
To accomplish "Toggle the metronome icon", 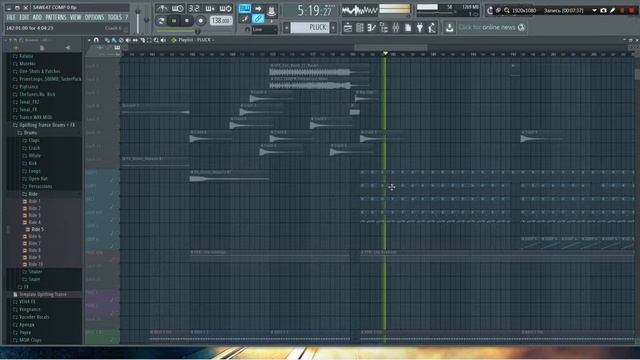I will [162, 9].
